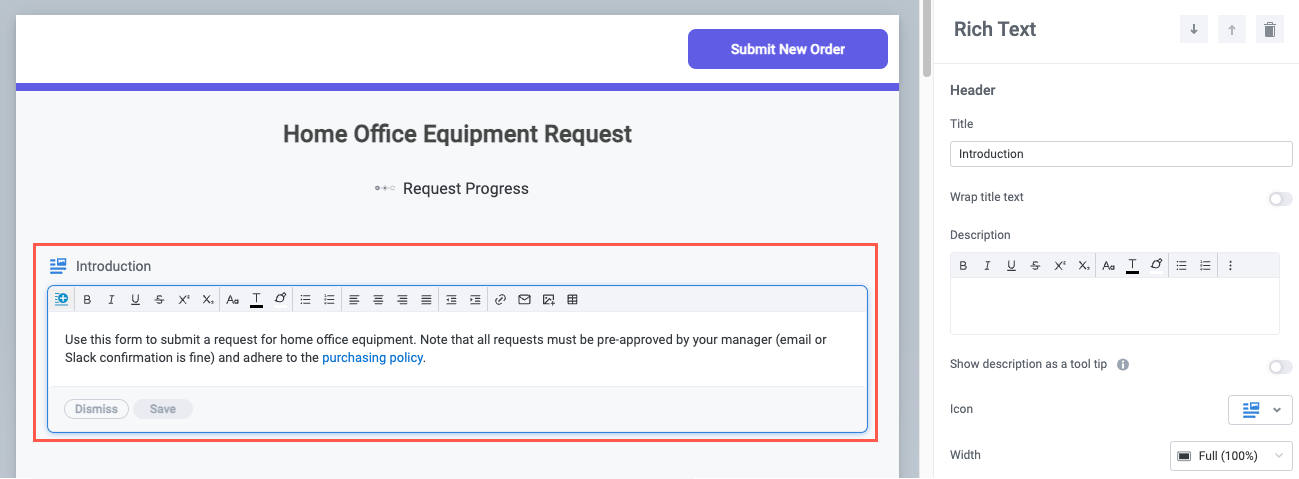Delete the Rich Text component with trash icon
The width and height of the screenshot is (1299, 479).
pyautogui.click(x=1269, y=30)
